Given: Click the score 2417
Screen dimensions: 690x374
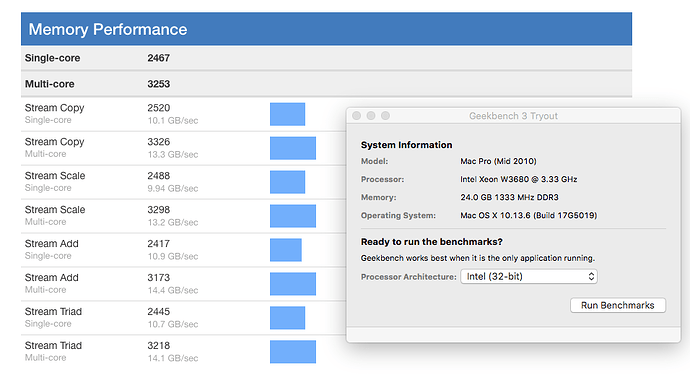Looking at the screenshot, I should (158, 243).
